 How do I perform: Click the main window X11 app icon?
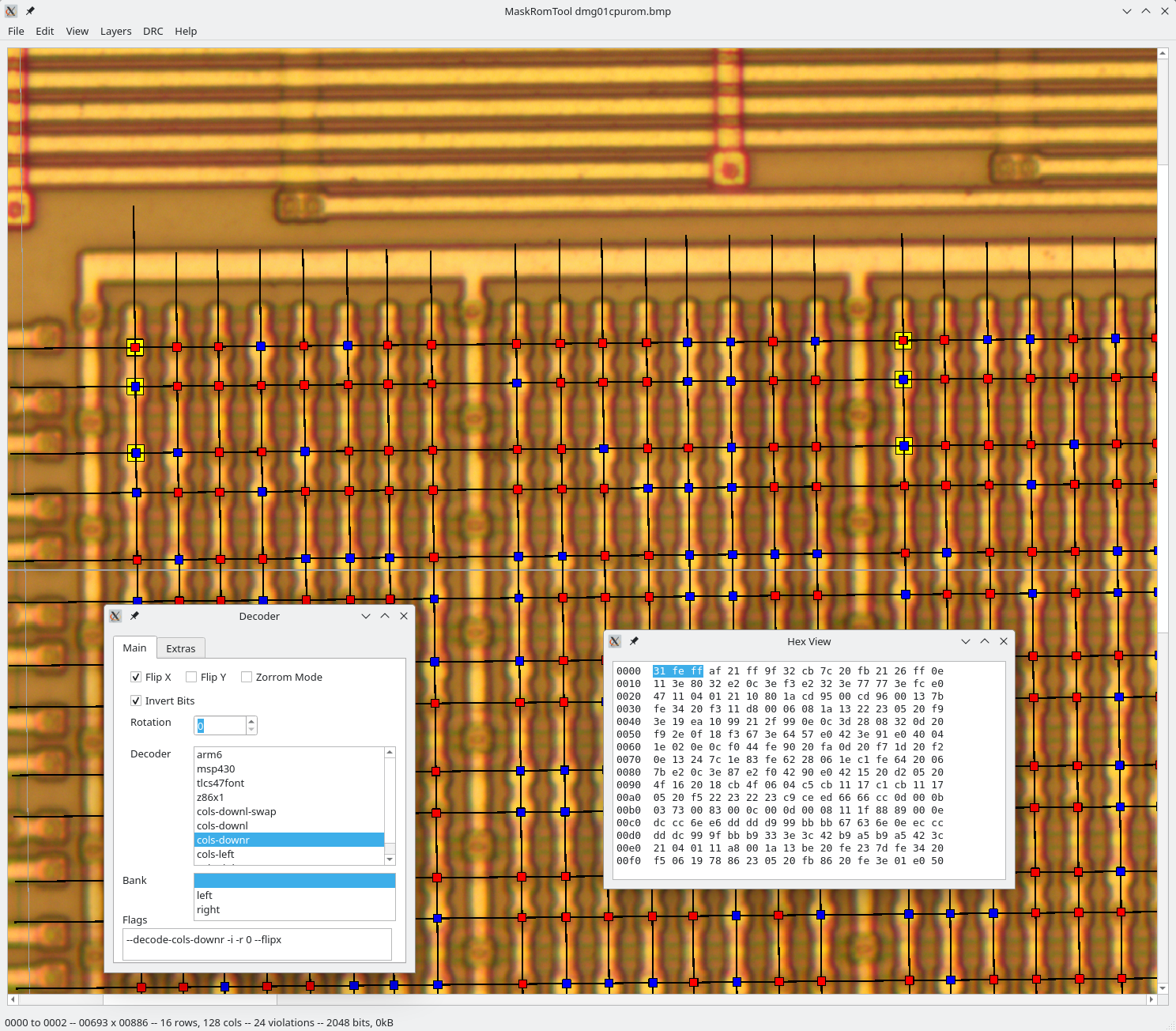coord(11,11)
